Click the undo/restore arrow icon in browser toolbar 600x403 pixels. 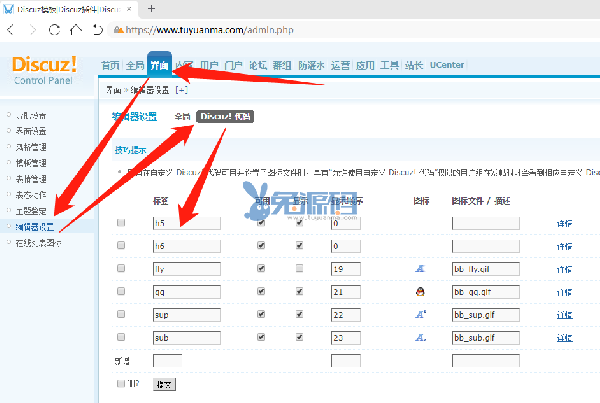click(98, 29)
